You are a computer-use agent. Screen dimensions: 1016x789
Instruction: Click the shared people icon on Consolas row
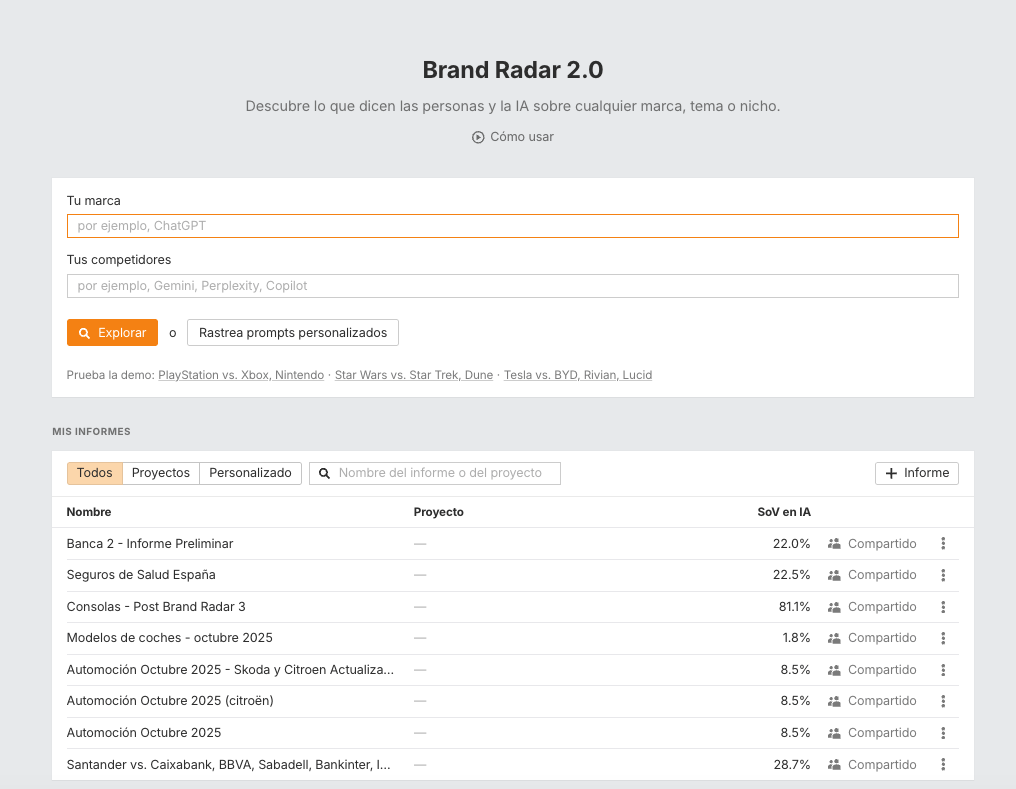[834, 606]
